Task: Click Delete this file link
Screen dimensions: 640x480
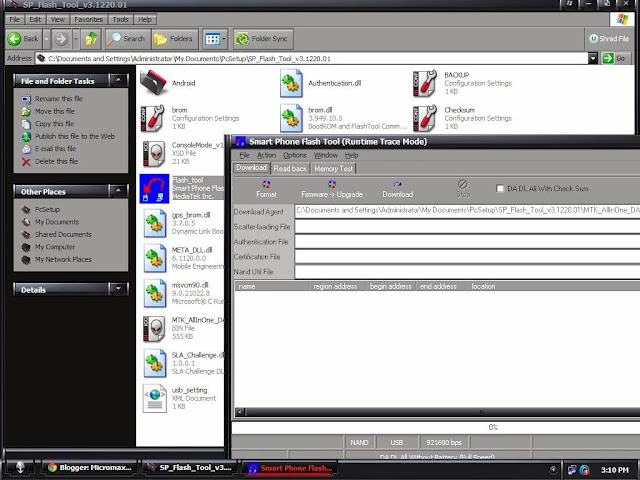Action: (56, 162)
